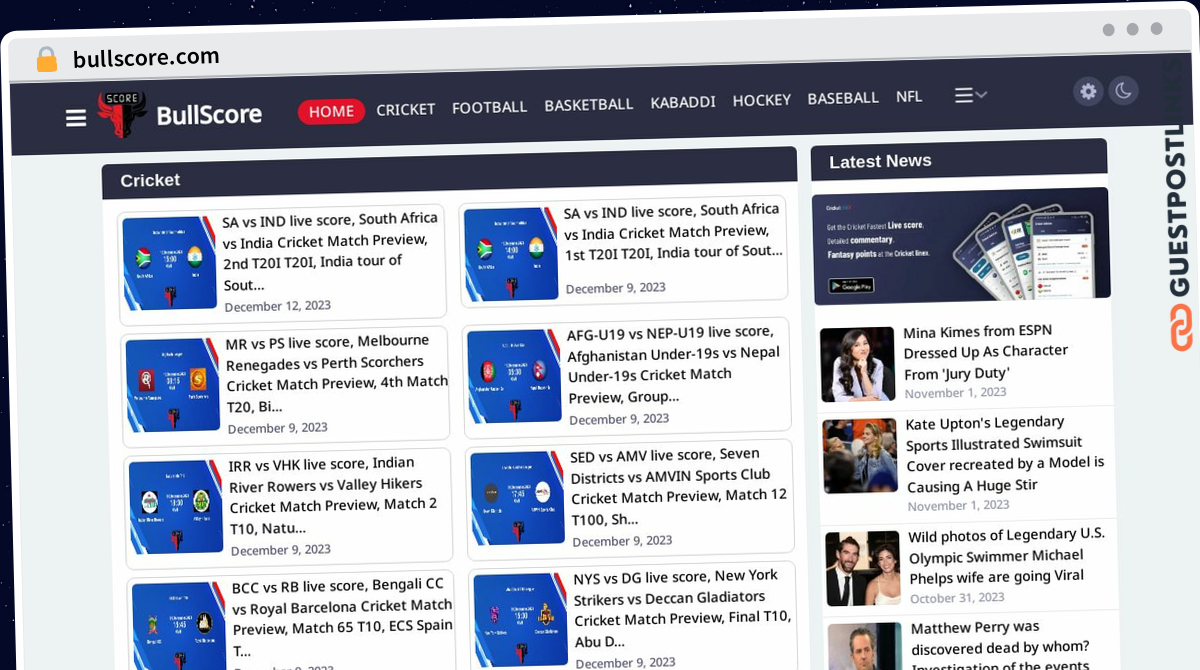Viewport: 1200px width, 670px height.
Task: Click SA vs IND 2nd T20I thumbnail
Action: (169, 262)
